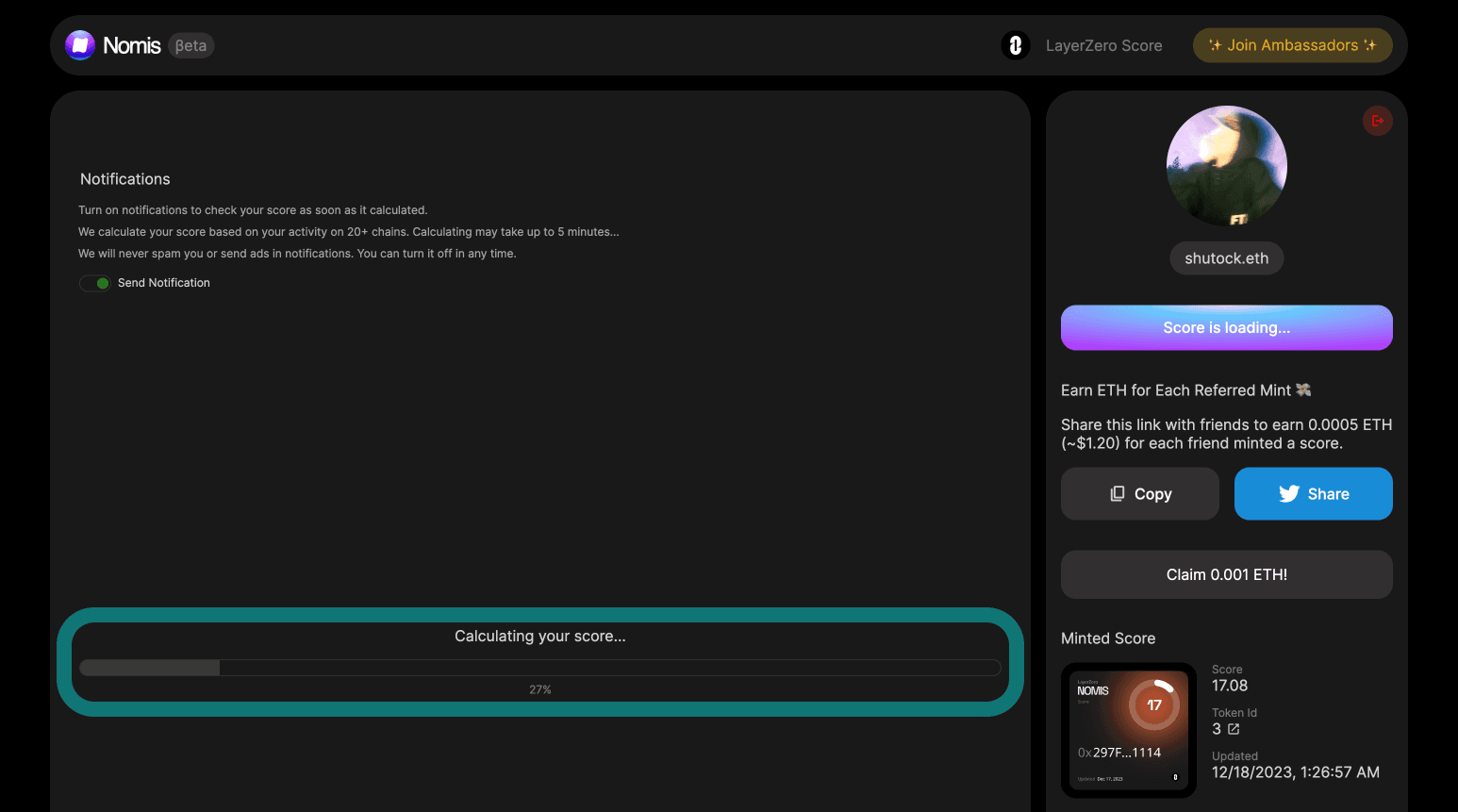Toggle the Send Notification switch

click(95, 283)
